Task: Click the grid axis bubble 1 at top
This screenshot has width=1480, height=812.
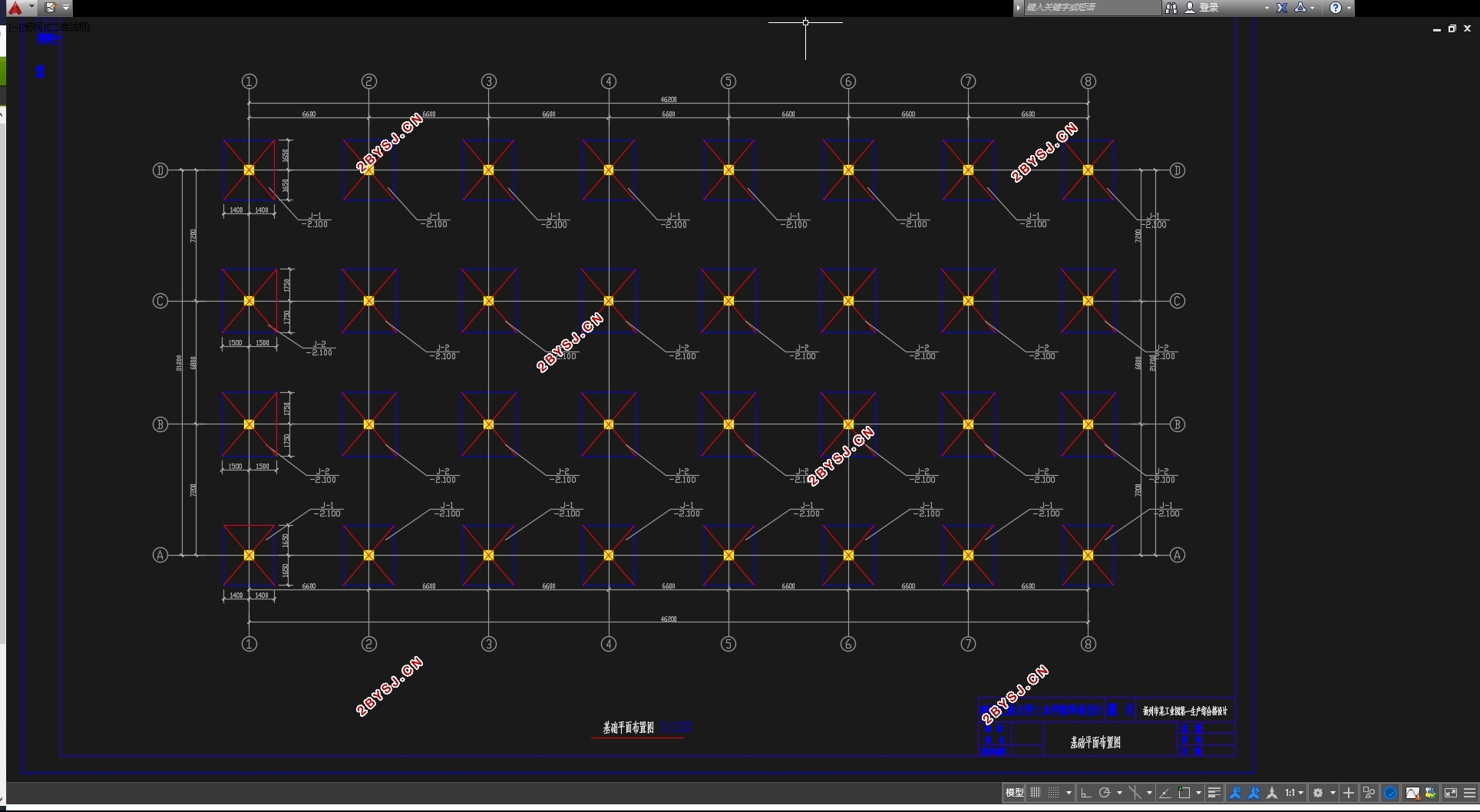Action: click(249, 81)
